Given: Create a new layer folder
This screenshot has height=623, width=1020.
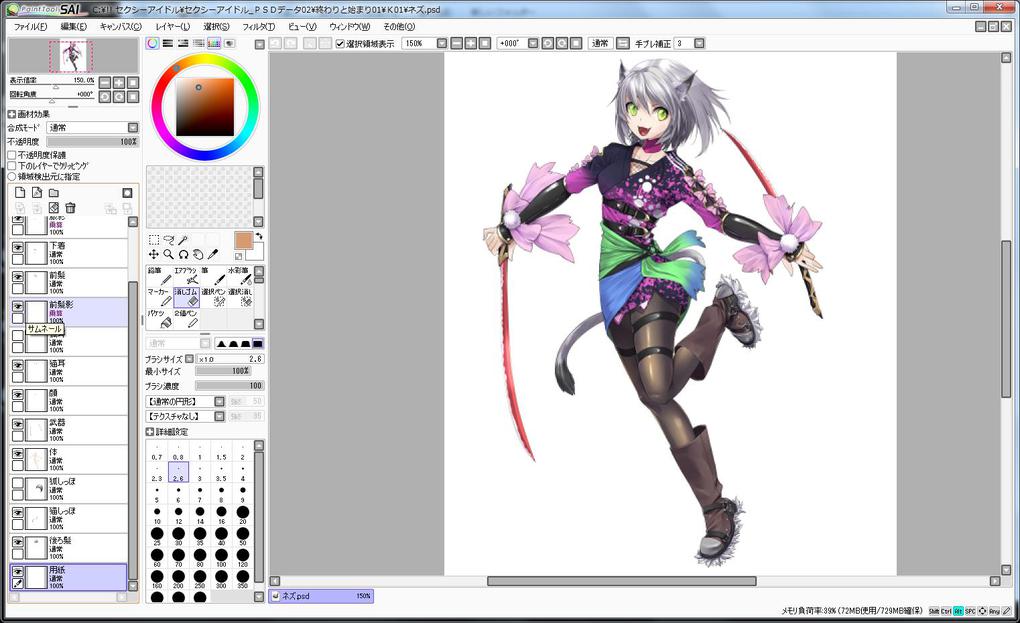Looking at the screenshot, I should coord(54,192).
